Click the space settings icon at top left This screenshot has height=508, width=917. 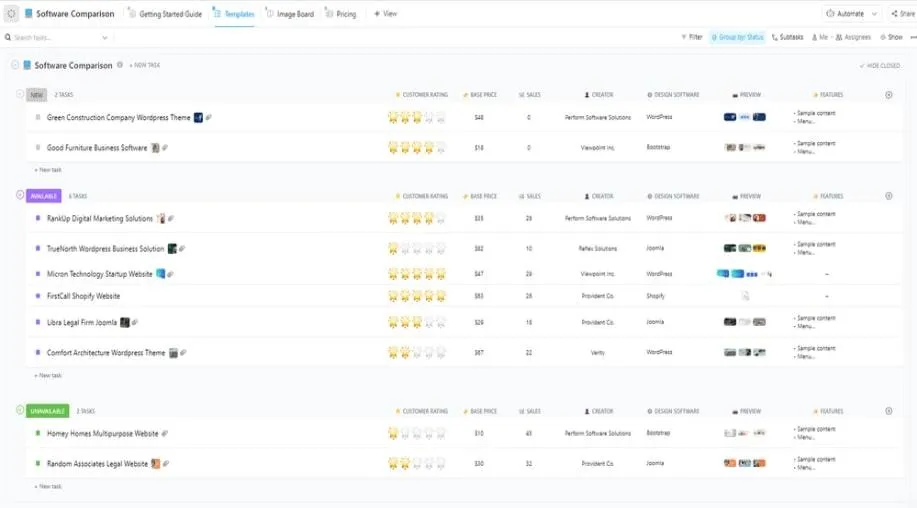tap(11, 13)
